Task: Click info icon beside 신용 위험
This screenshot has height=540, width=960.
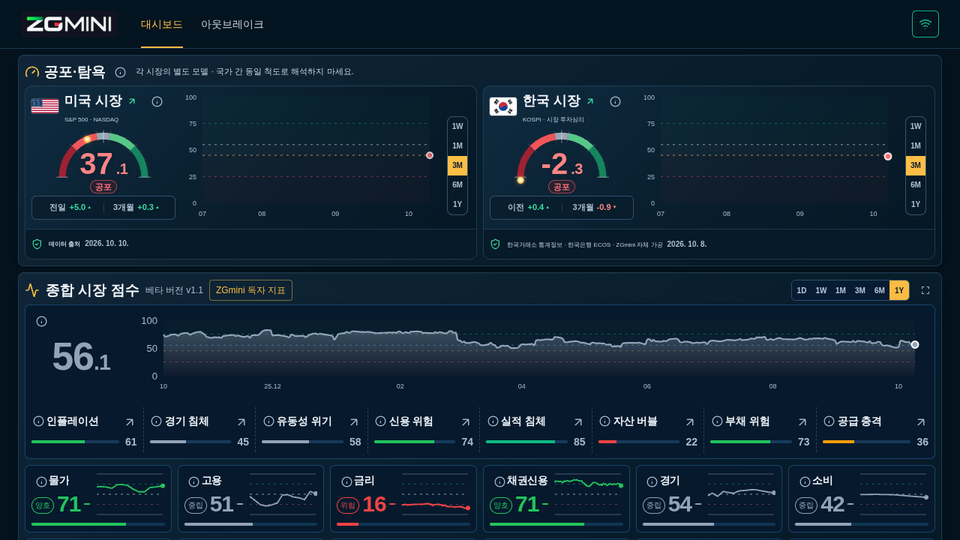Action: tap(380, 421)
